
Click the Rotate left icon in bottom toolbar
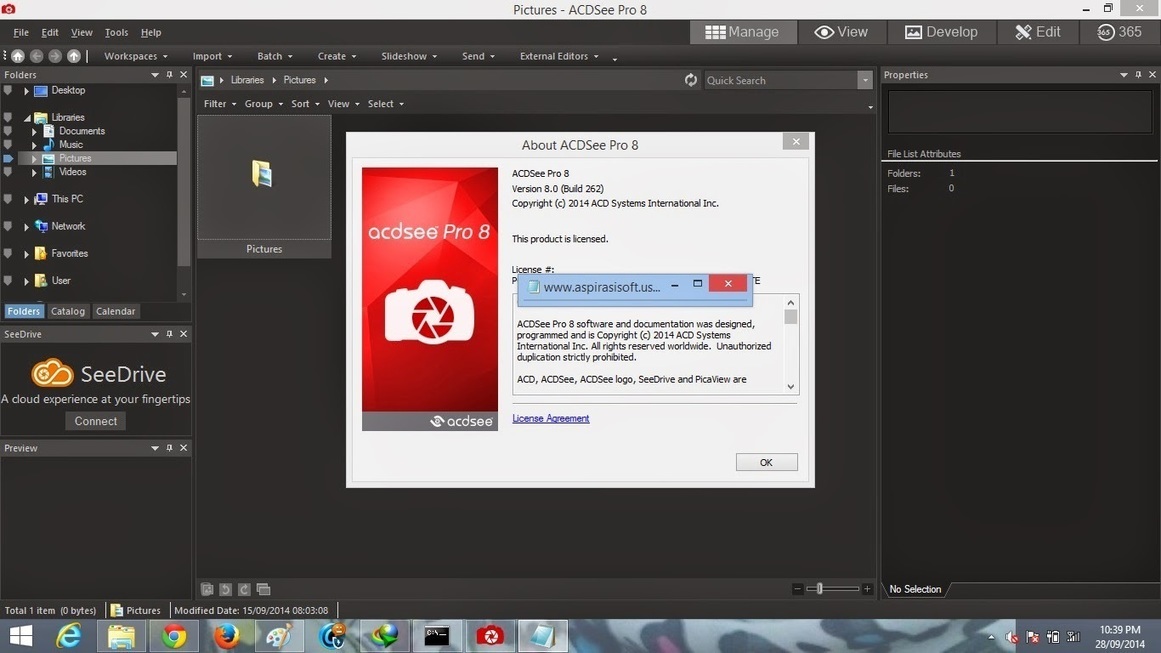[225, 589]
